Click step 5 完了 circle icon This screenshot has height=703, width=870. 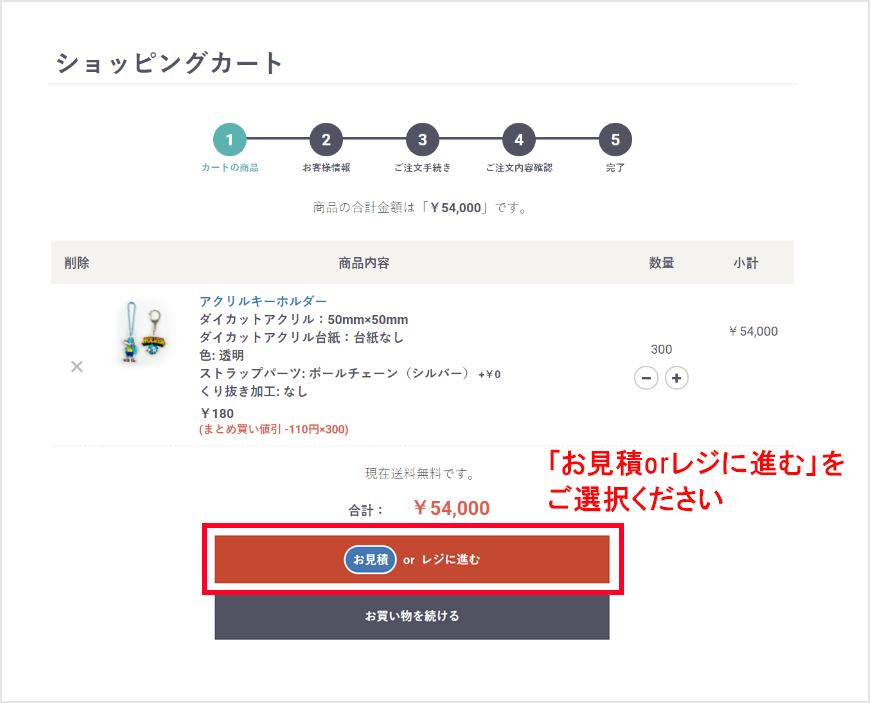(615, 139)
